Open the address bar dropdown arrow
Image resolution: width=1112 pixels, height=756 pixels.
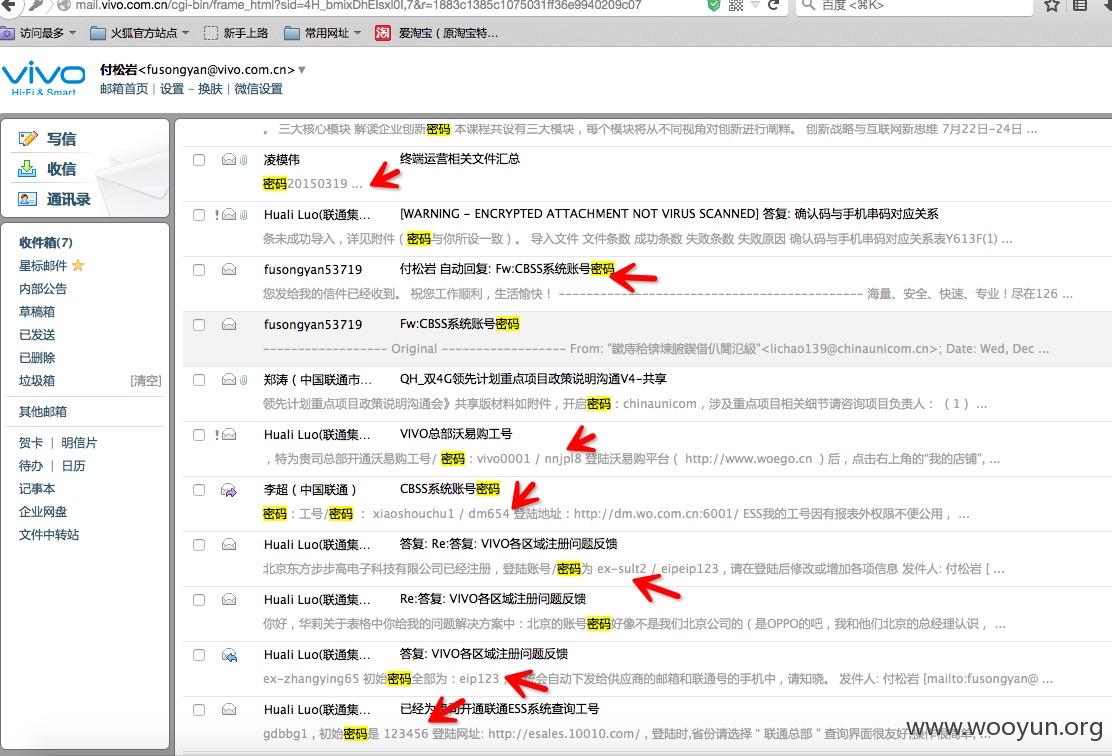click(755, 5)
